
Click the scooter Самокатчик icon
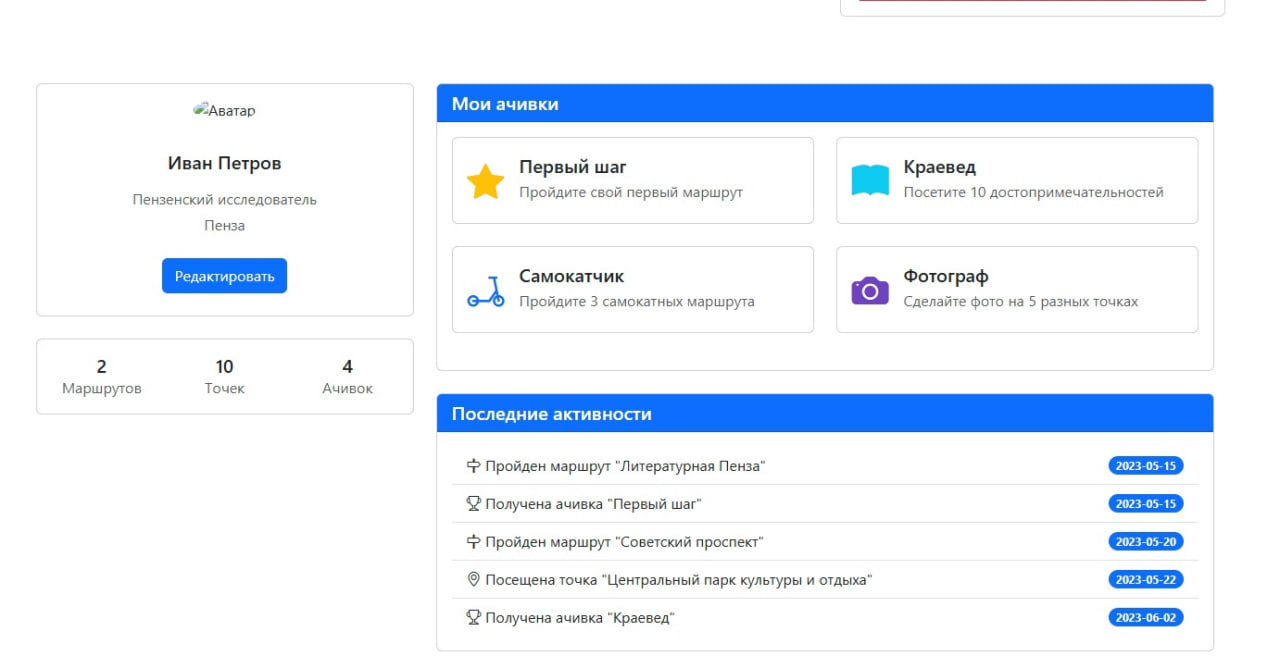(x=485, y=291)
